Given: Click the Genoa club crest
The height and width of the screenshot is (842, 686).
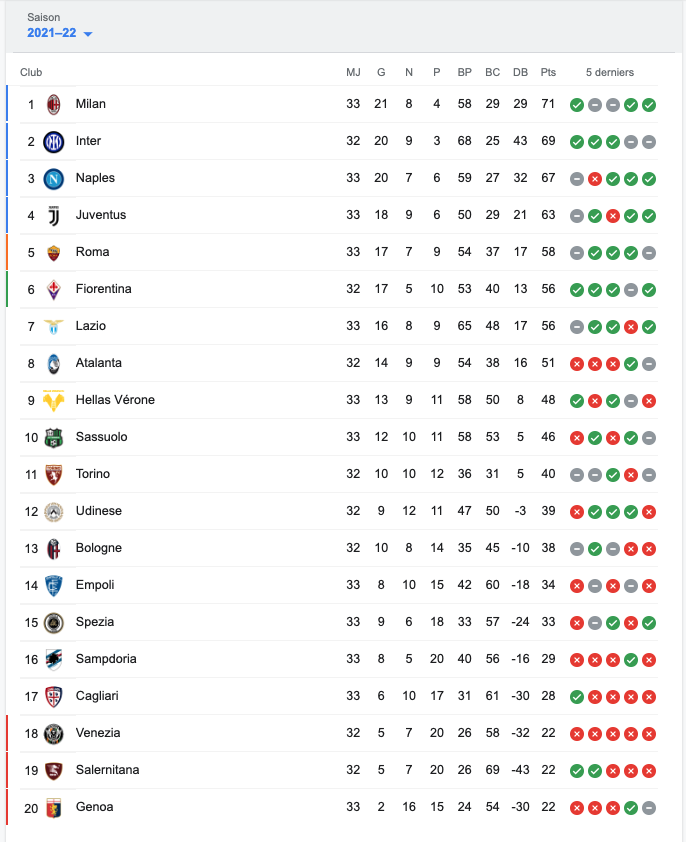Looking at the screenshot, I should coord(53,807).
